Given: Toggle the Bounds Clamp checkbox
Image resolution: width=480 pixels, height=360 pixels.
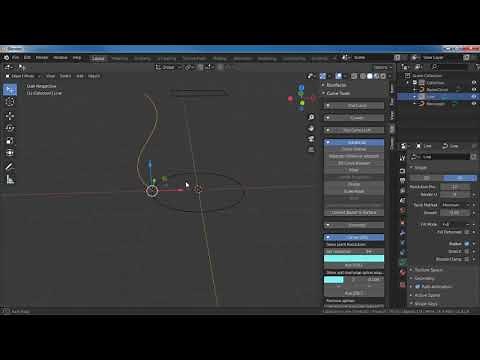Looking at the screenshot, I should pos(467,259).
